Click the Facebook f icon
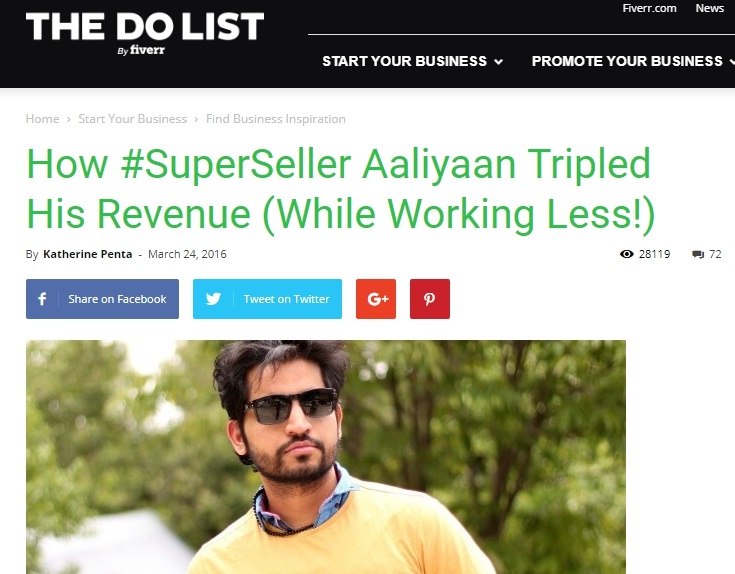 [42, 299]
